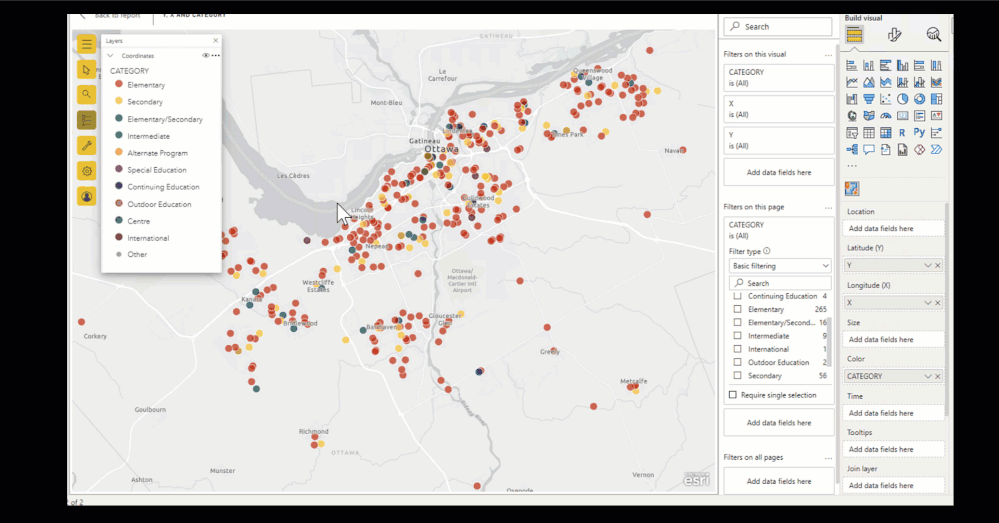Switch to Format visual tab
Image resolution: width=999 pixels, height=523 pixels.
(x=895, y=34)
